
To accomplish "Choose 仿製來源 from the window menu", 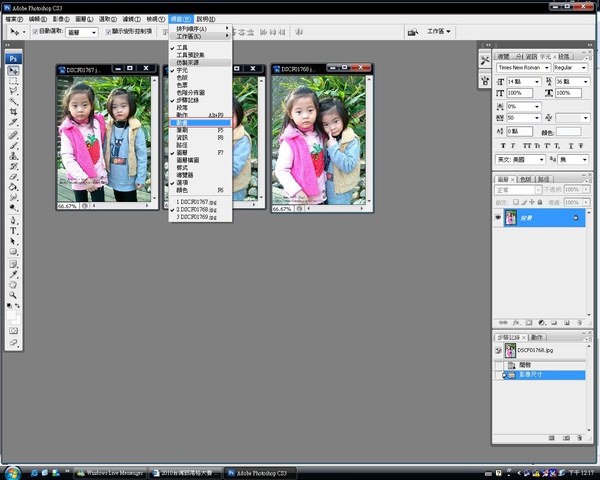I will coord(201,62).
